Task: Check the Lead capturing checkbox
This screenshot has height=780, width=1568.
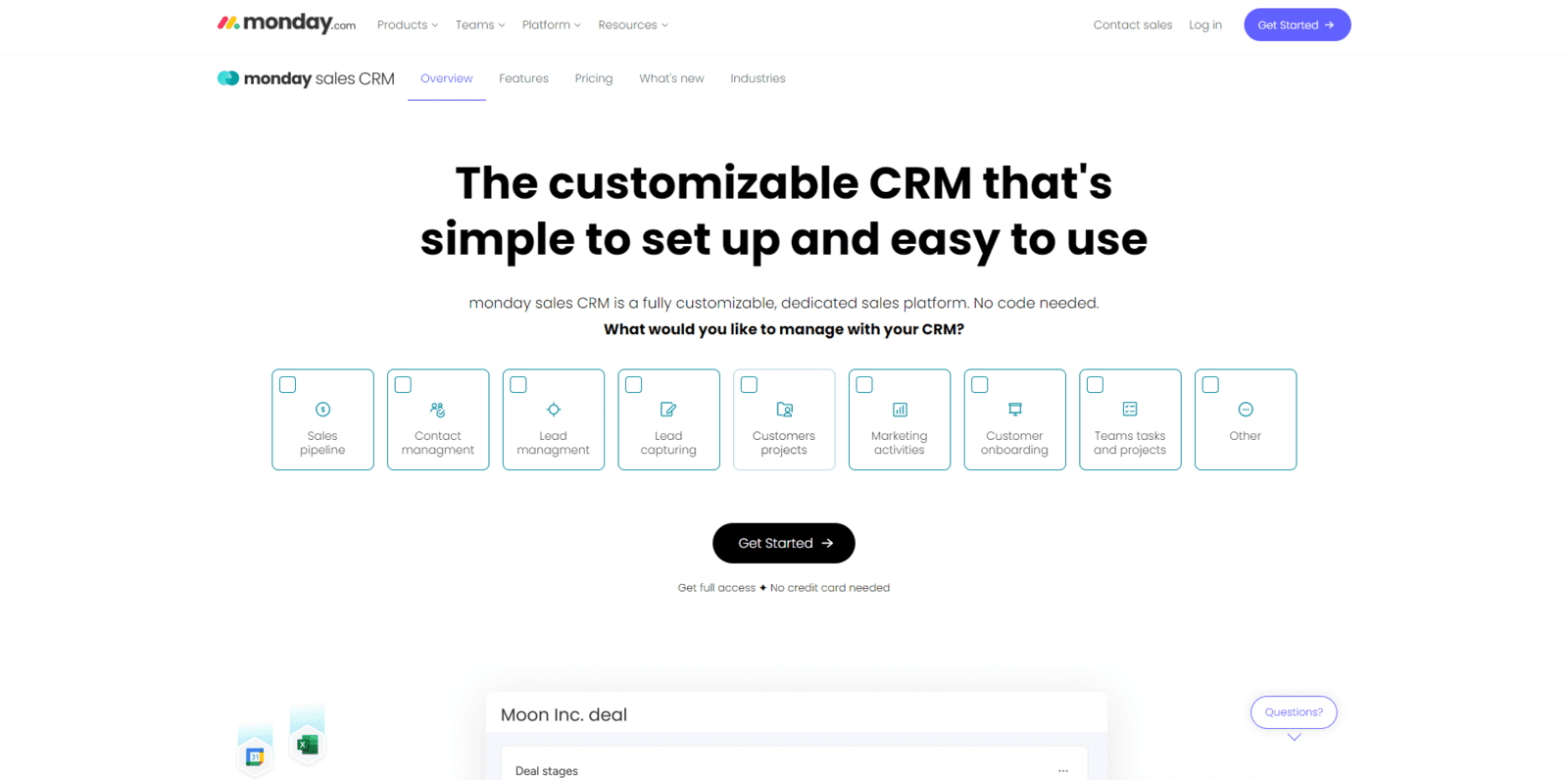Action: point(634,385)
